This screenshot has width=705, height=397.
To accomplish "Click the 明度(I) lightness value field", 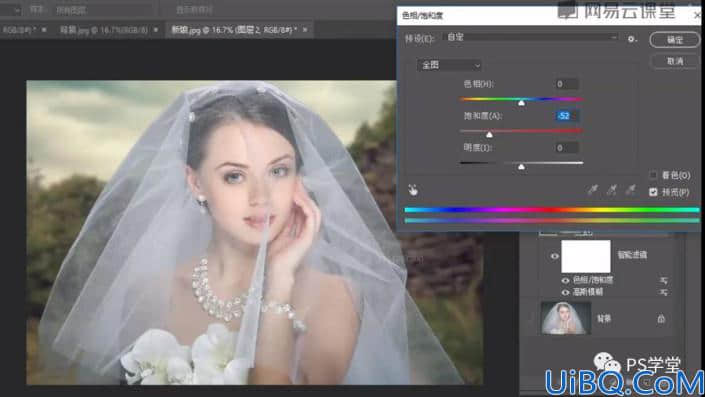I will pyautogui.click(x=566, y=147).
